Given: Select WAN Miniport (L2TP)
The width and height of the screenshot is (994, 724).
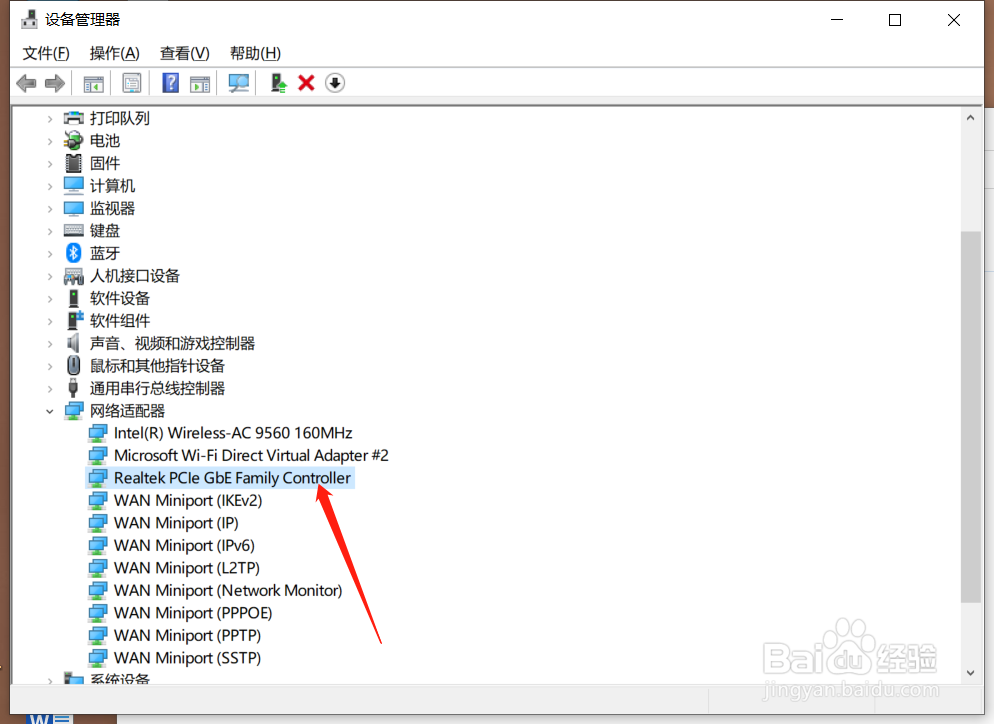Looking at the screenshot, I should pyautogui.click(x=186, y=568).
